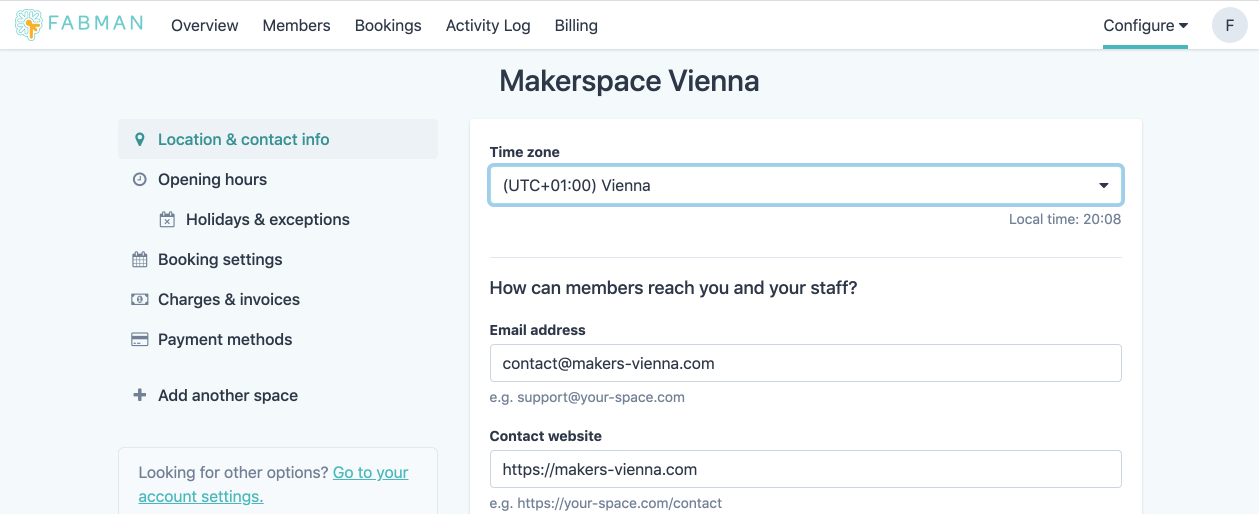Click the plus icon to add space
This screenshot has height=514, width=1259.
[140, 396]
